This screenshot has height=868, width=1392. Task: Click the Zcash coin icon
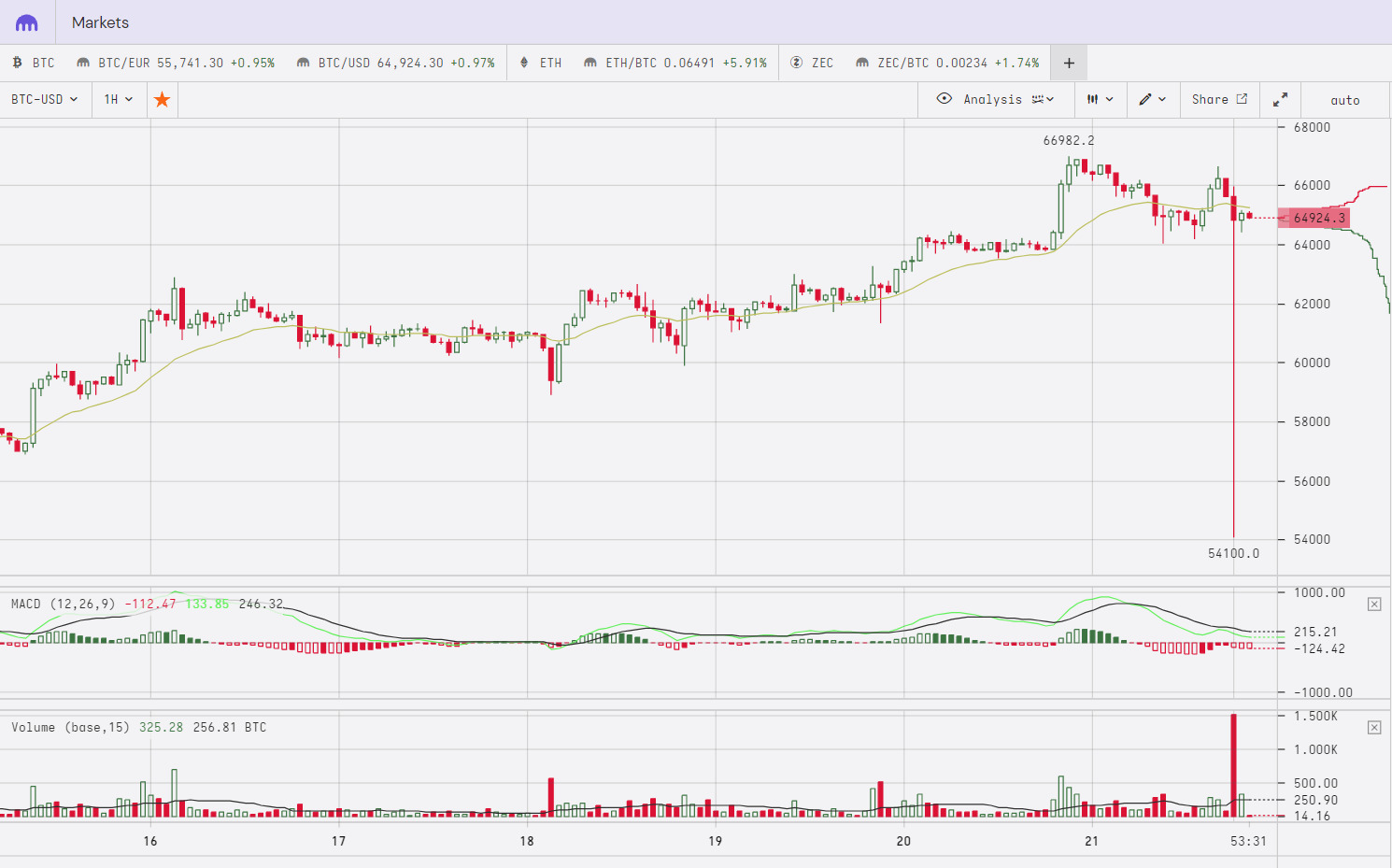pyautogui.click(x=796, y=63)
